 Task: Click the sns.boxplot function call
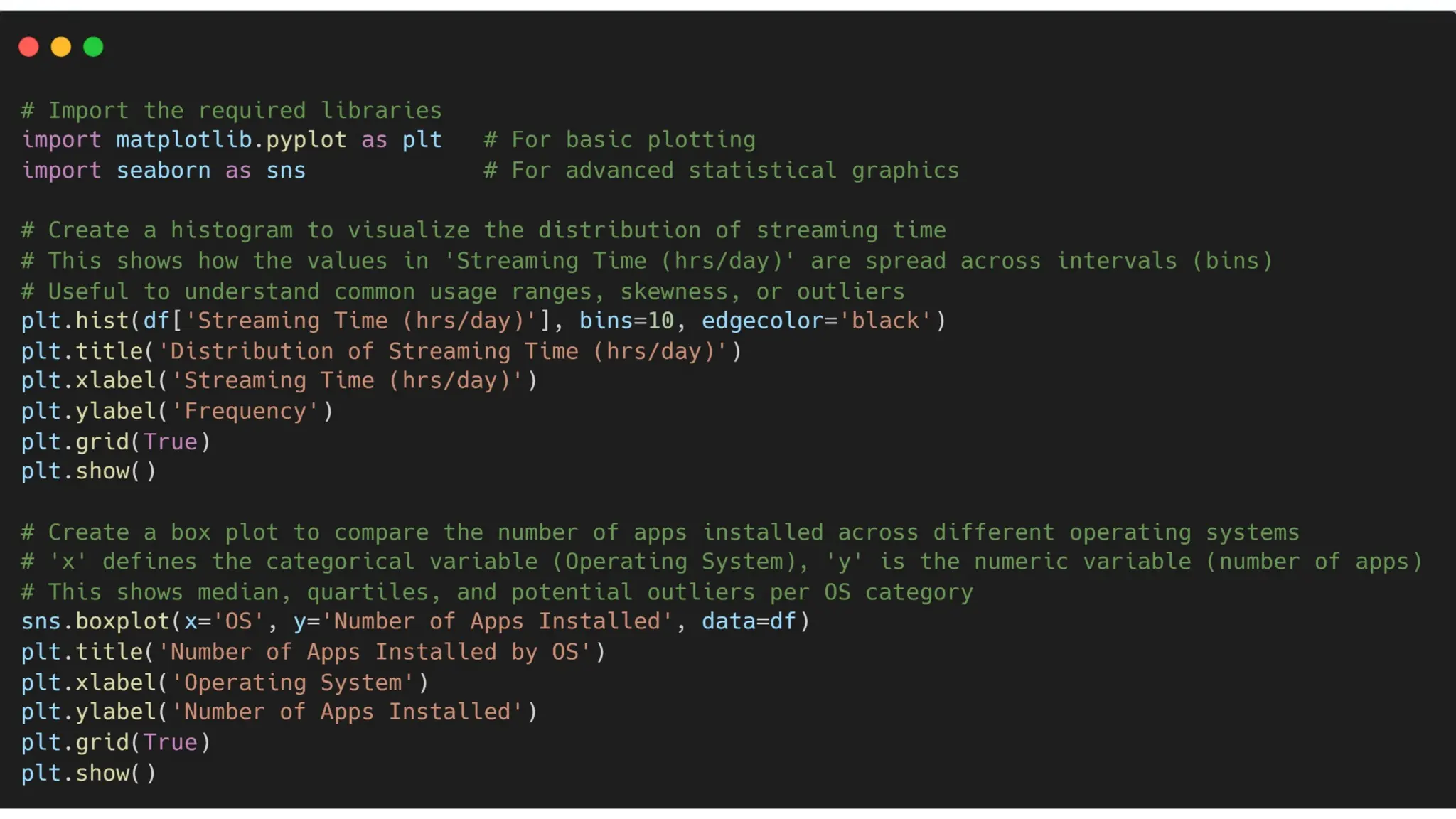[x=95, y=621]
